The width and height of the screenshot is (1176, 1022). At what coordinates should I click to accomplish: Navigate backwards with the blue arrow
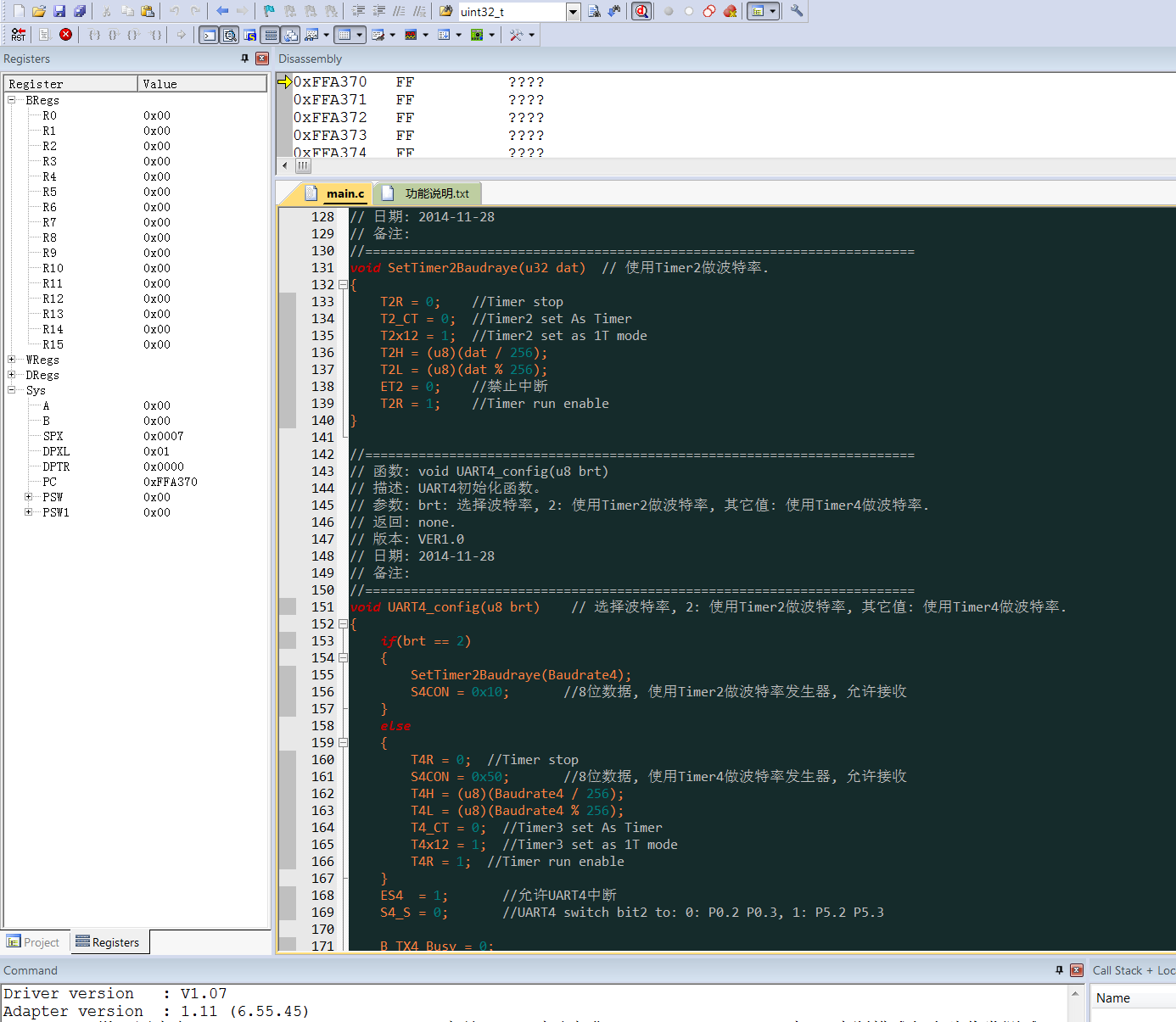[x=222, y=11]
